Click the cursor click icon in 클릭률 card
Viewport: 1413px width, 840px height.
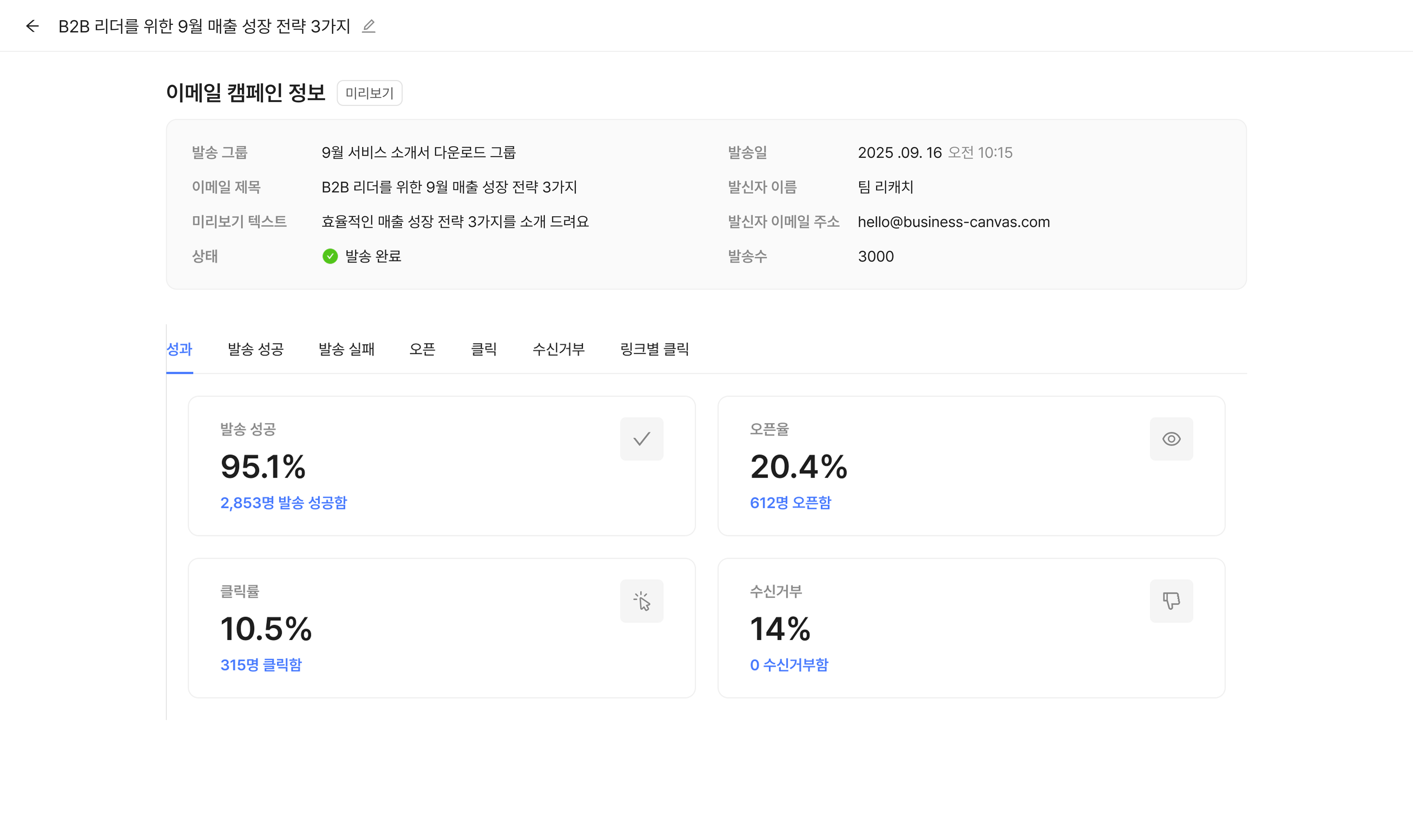[x=641, y=601]
